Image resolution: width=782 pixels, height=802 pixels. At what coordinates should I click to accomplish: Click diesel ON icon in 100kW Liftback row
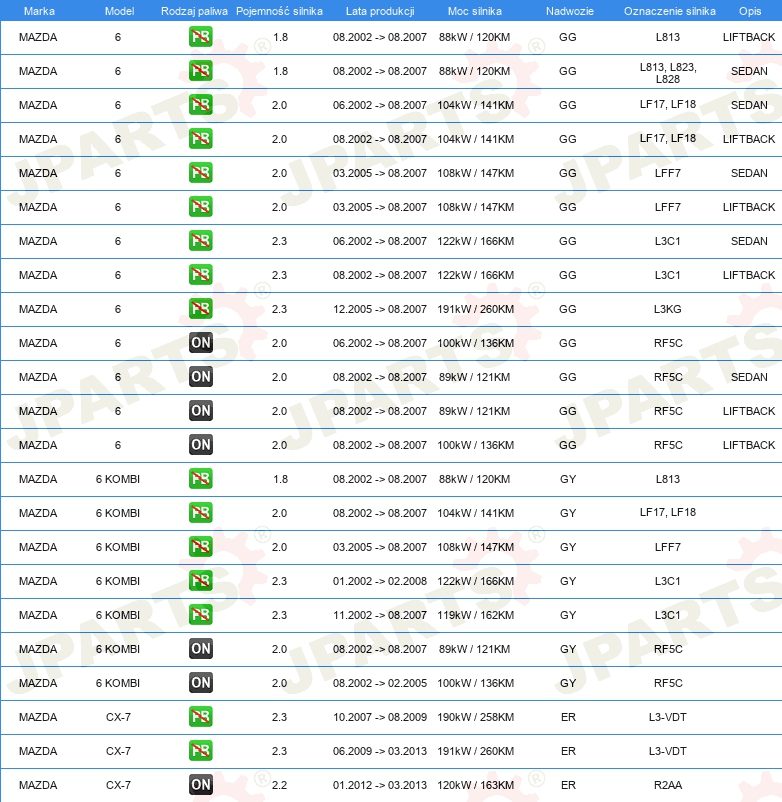click(x=200, y=445)
